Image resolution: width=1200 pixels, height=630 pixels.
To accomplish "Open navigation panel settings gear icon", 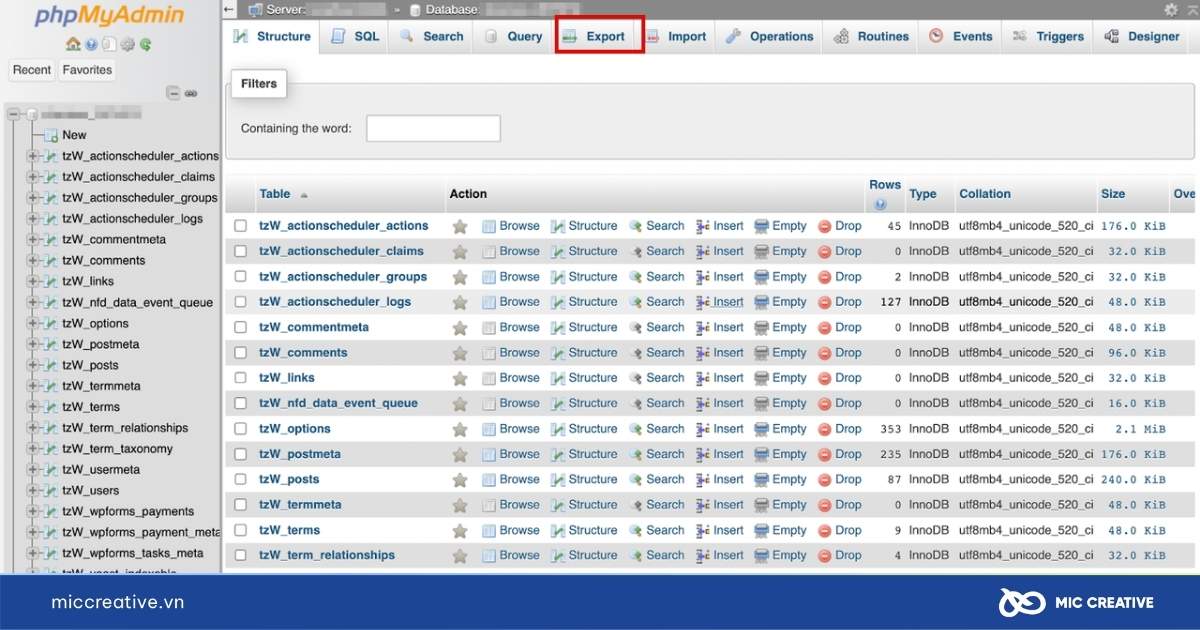I will point(127,44).
